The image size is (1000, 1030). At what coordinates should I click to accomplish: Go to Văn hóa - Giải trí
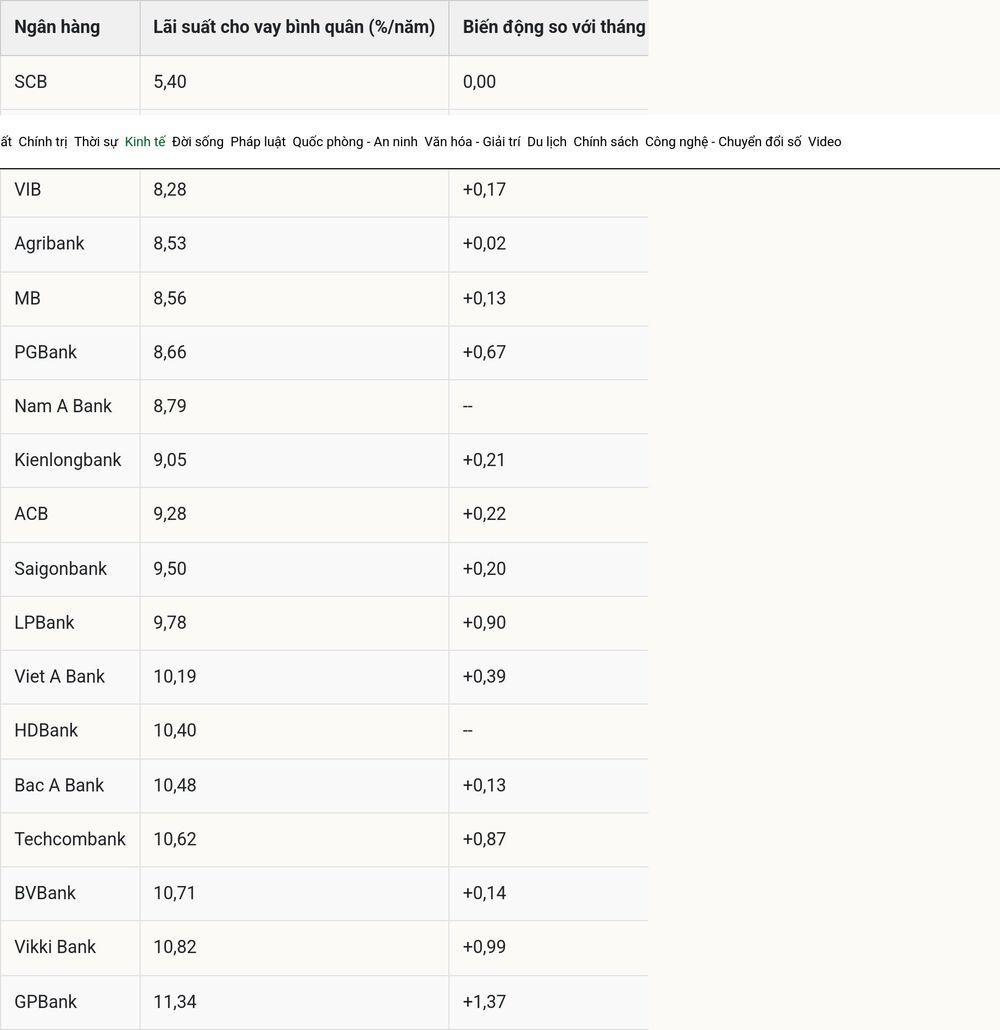[472, 141]
